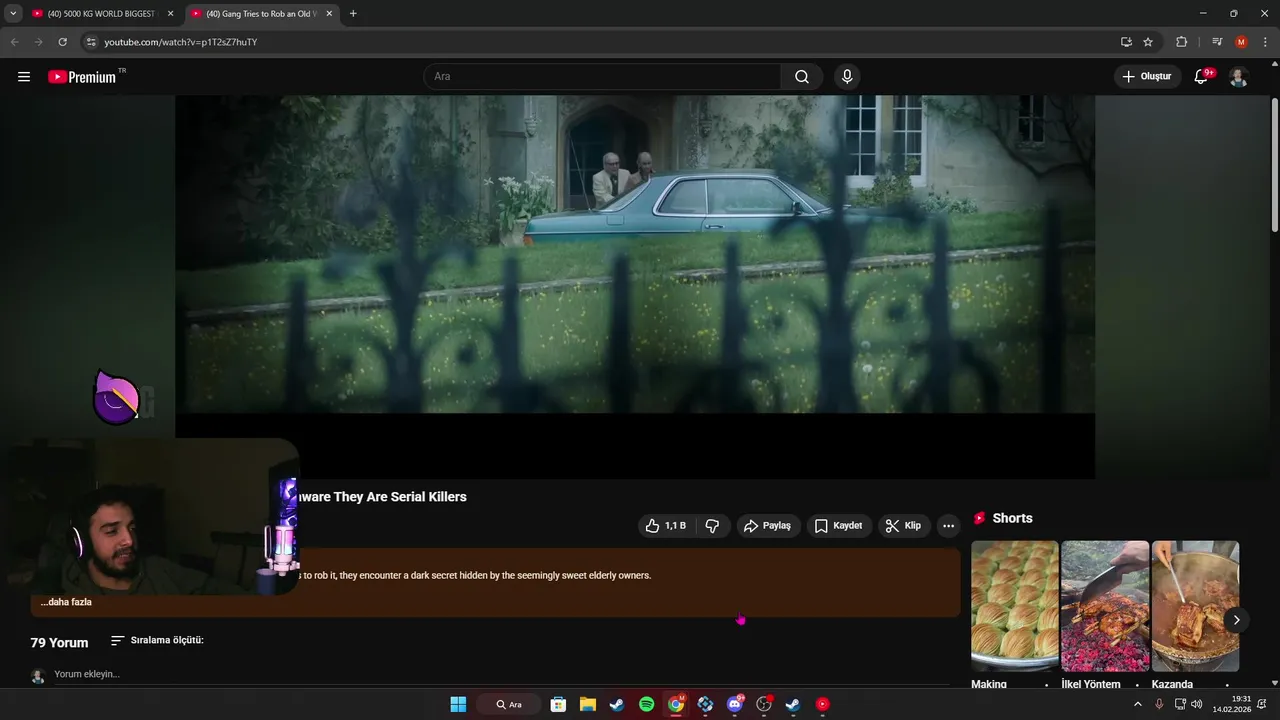The height and width of the screenshot is (720, 1280).
Task: Dislike the video with thumbs down
Action: (x=712, y=526)
